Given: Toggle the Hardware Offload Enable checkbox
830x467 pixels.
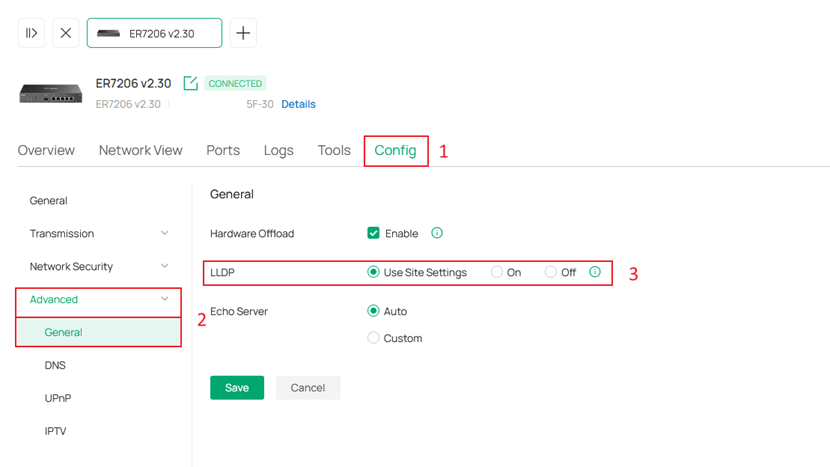Looking at the screenshot, I should [373, 233].
